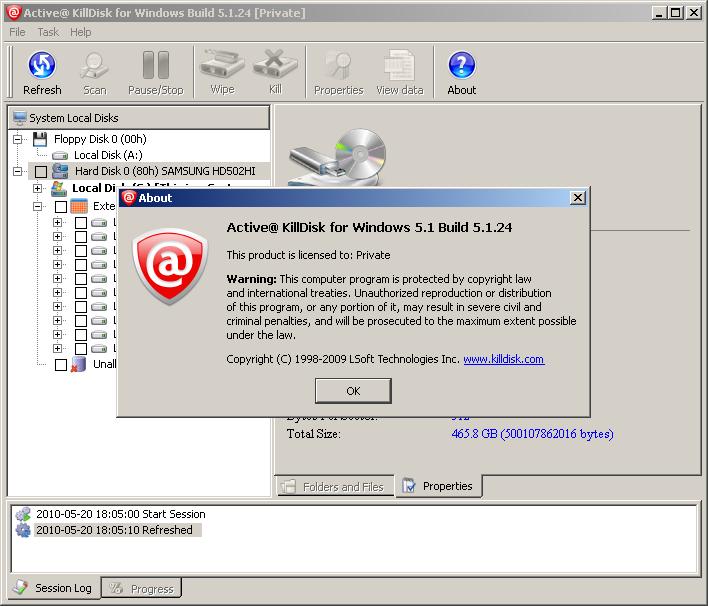The height and width of the screenshot is (606, 708).
Task: Click the Session Log tab icon
Action: [x=21, y=587]
